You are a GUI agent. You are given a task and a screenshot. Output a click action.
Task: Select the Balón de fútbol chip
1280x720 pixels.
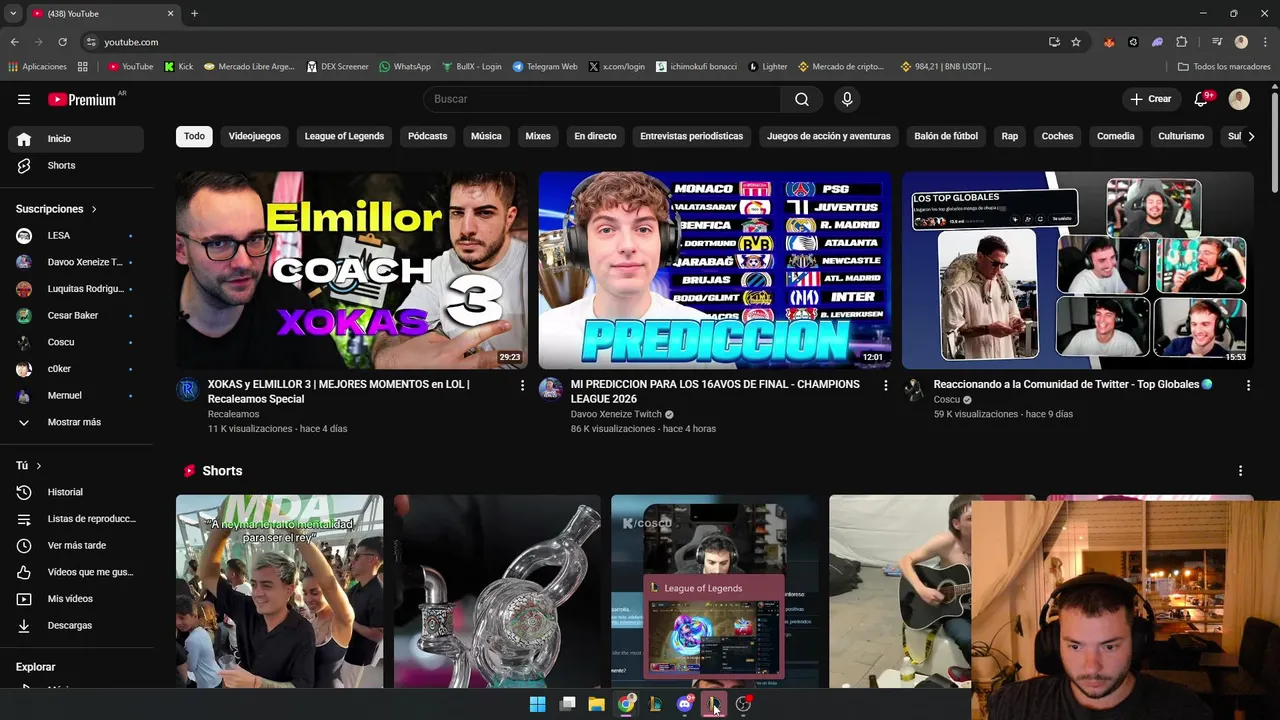click(x=946, y=136)
